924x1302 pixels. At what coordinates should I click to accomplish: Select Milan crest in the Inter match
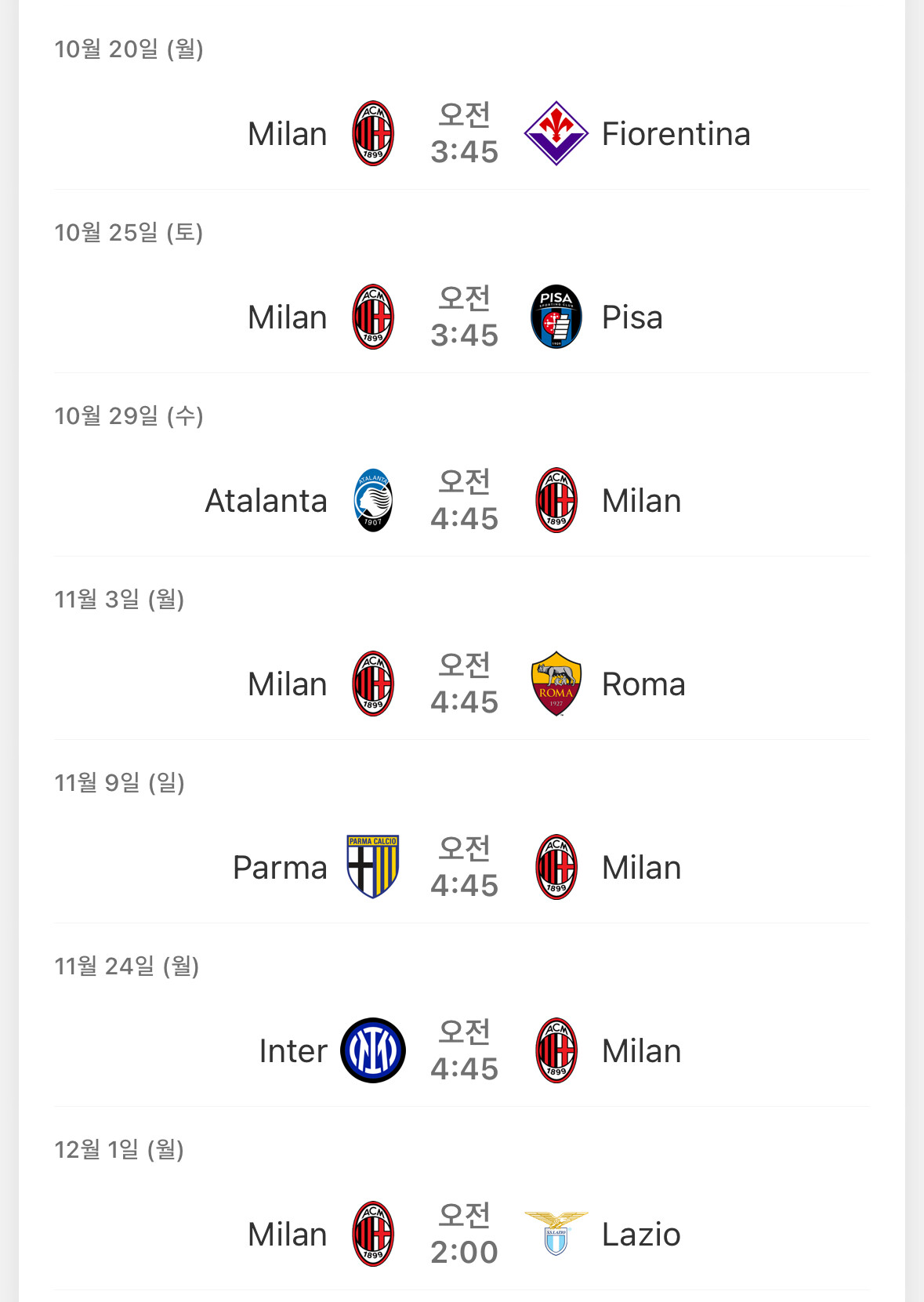click(556, 1050)
